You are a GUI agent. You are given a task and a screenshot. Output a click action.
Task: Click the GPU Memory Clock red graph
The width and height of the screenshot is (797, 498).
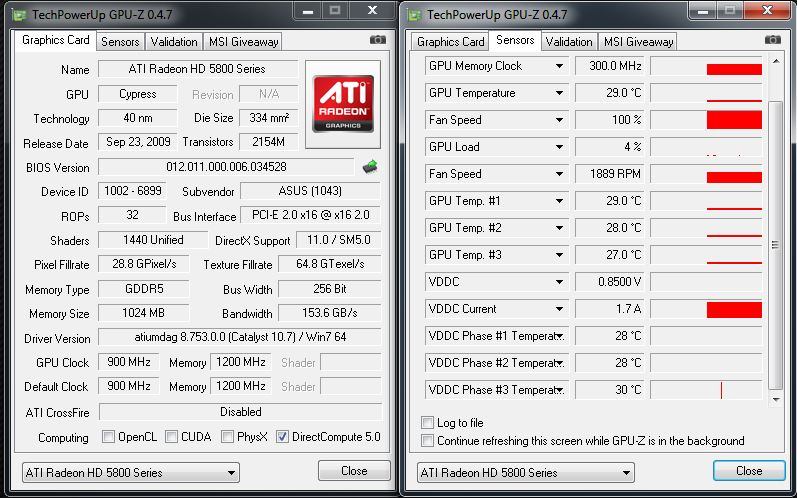734,69
